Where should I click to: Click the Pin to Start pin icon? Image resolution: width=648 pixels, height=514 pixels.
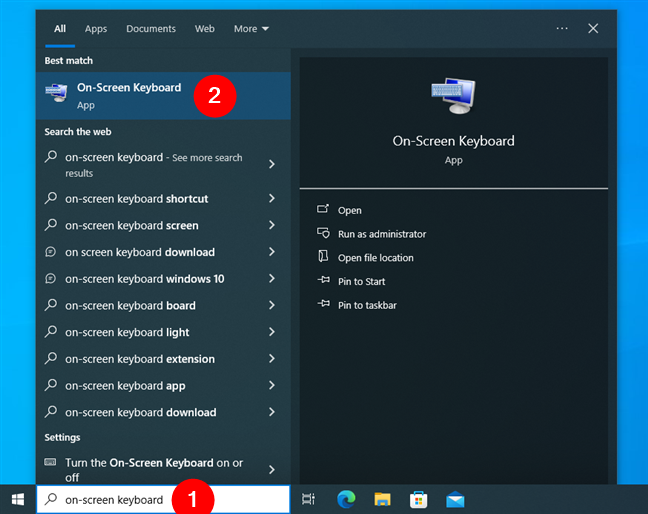[324, 280]
